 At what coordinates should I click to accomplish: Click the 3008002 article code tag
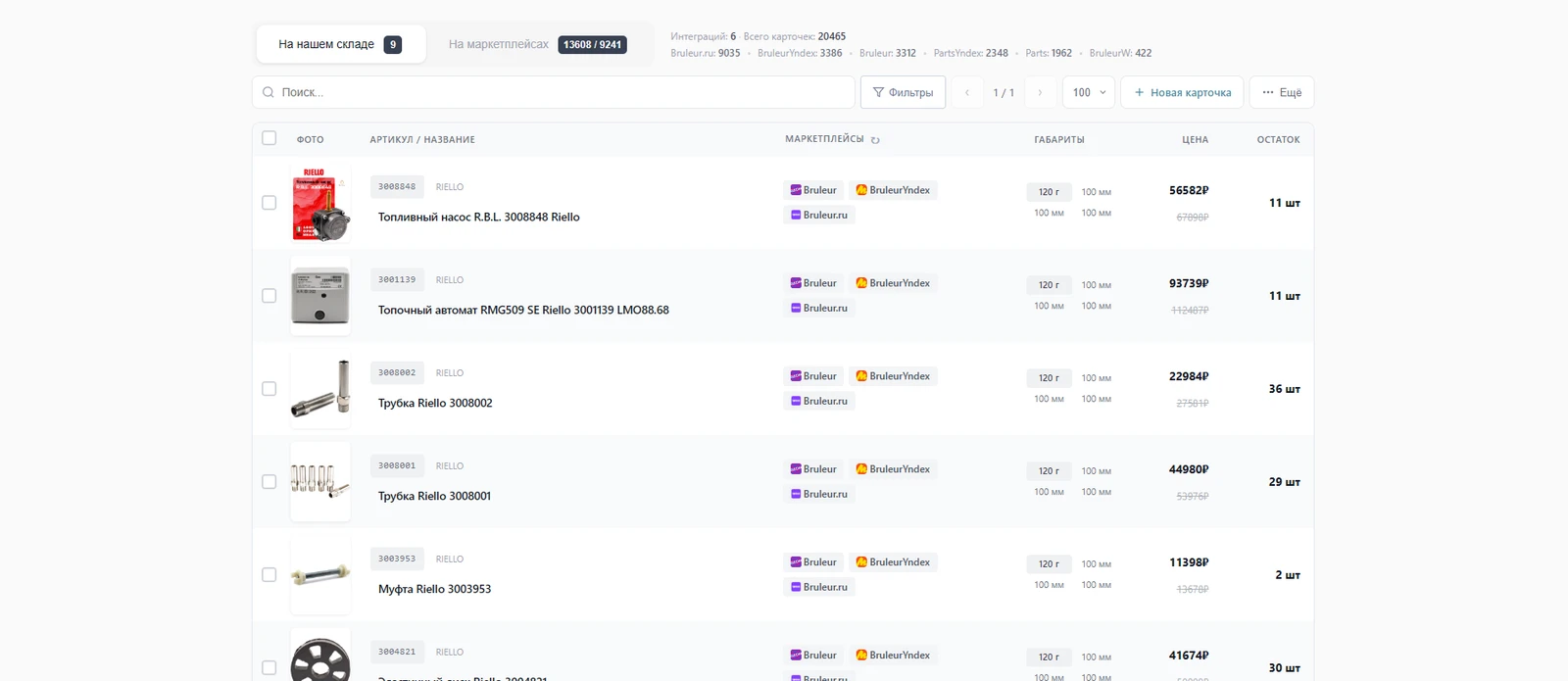pyautogui.click(x=397, y=372)
